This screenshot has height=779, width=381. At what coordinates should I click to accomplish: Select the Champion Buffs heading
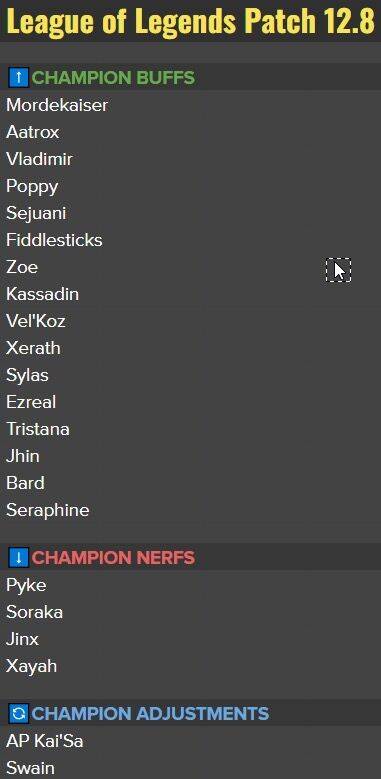113,78
